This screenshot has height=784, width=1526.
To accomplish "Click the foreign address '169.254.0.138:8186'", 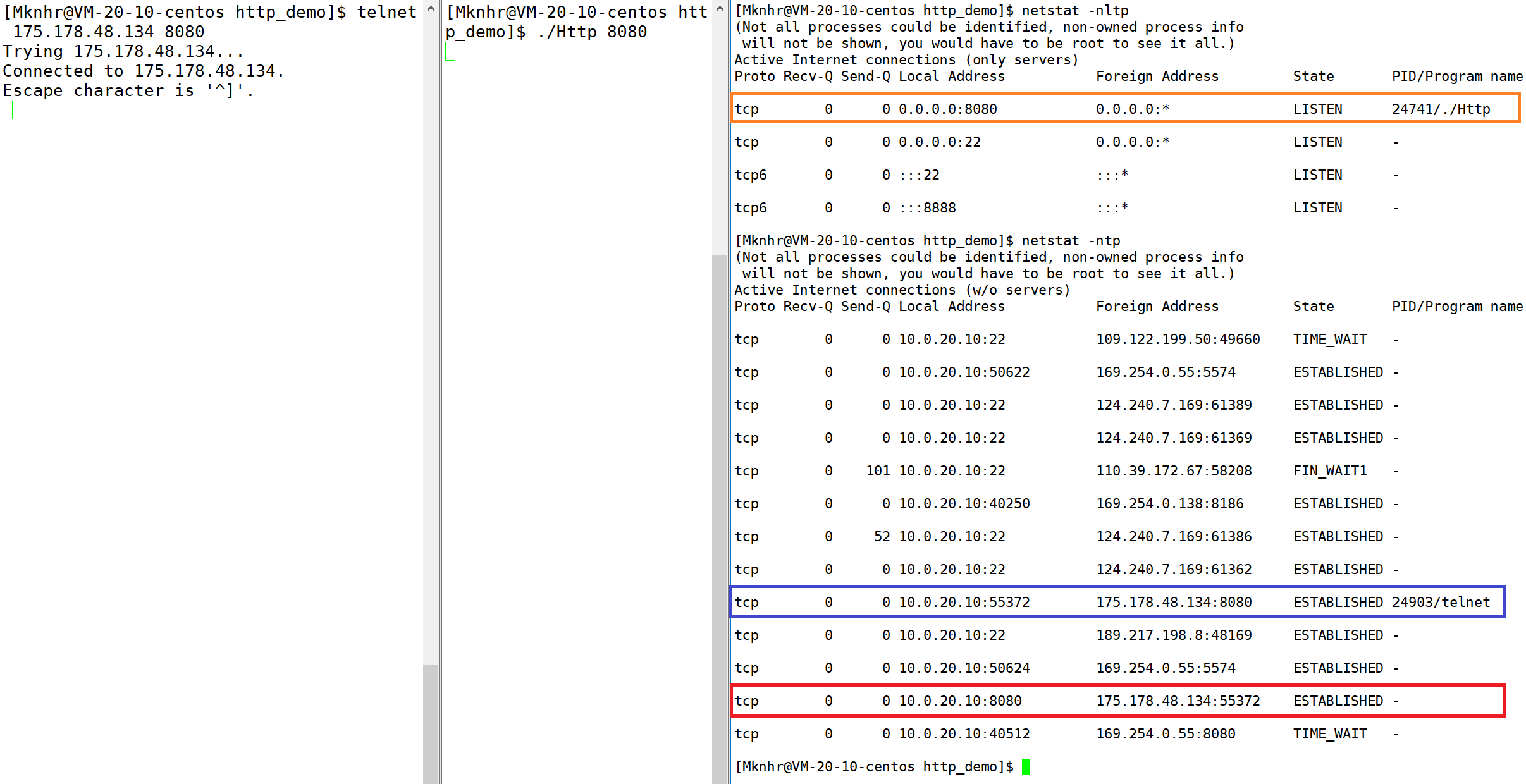I will click(1169, 503).
